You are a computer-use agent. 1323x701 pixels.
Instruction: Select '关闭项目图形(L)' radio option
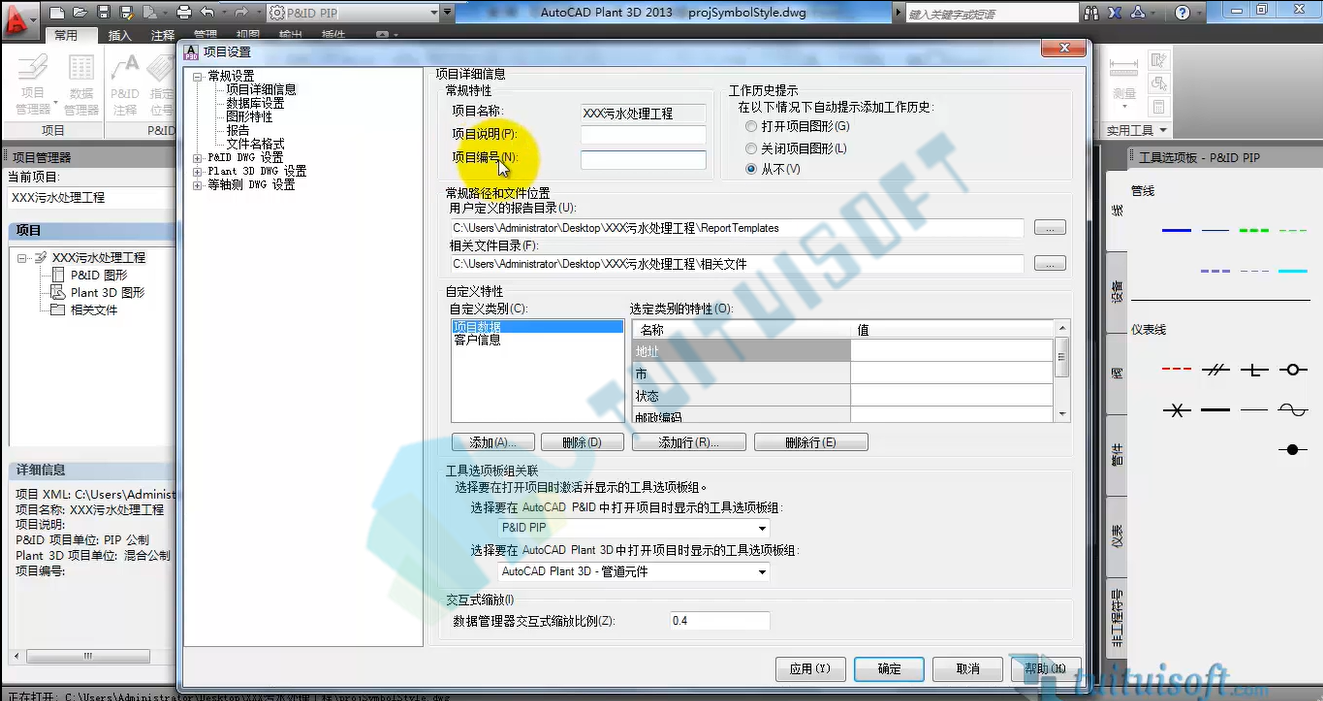tap(752, 149)
